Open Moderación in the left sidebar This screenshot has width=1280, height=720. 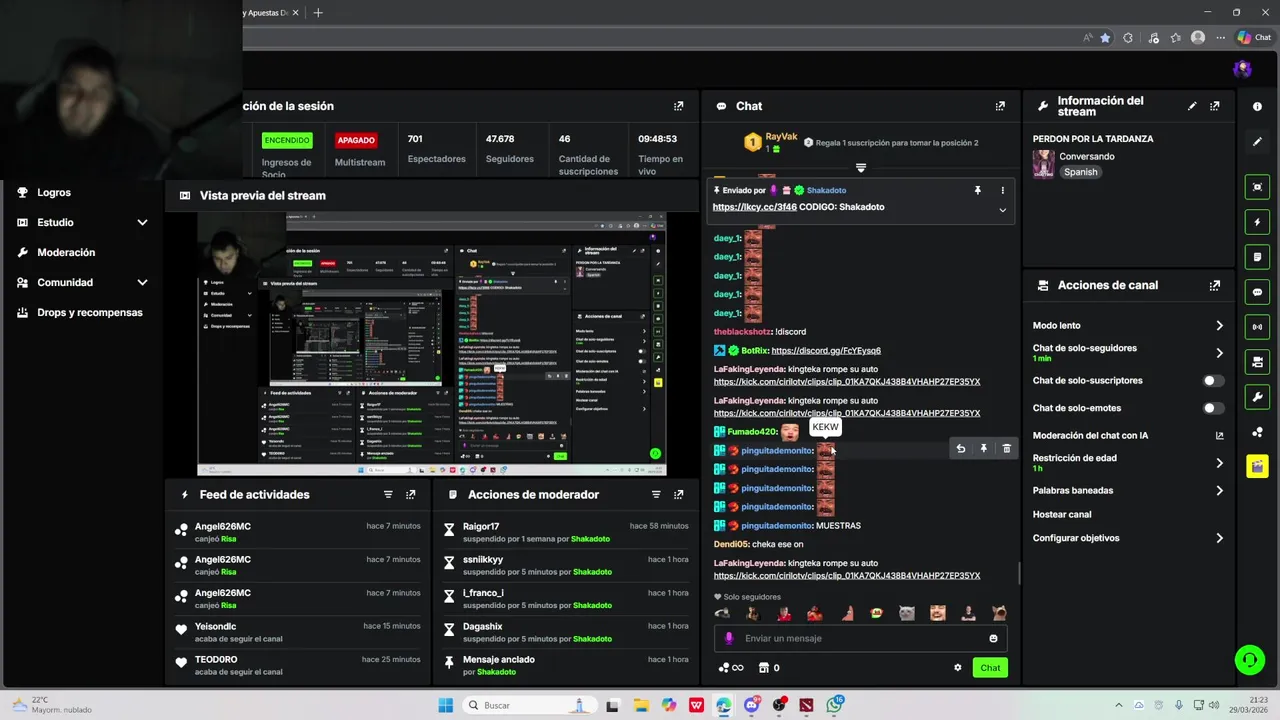pyautogui.click(x=66, y=252)
